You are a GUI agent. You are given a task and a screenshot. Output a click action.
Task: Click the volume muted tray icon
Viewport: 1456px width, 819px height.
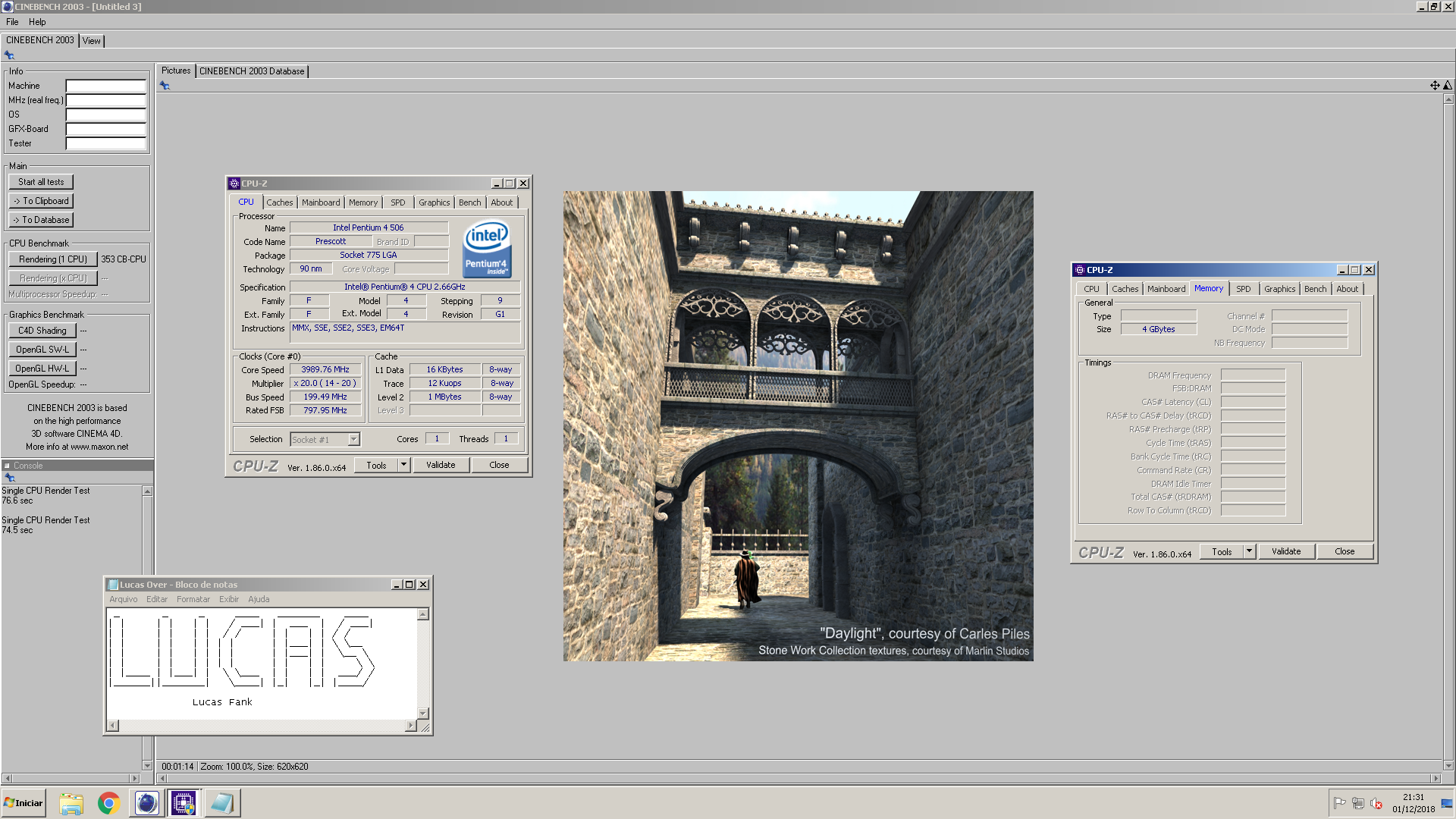tap(1376, 804)
